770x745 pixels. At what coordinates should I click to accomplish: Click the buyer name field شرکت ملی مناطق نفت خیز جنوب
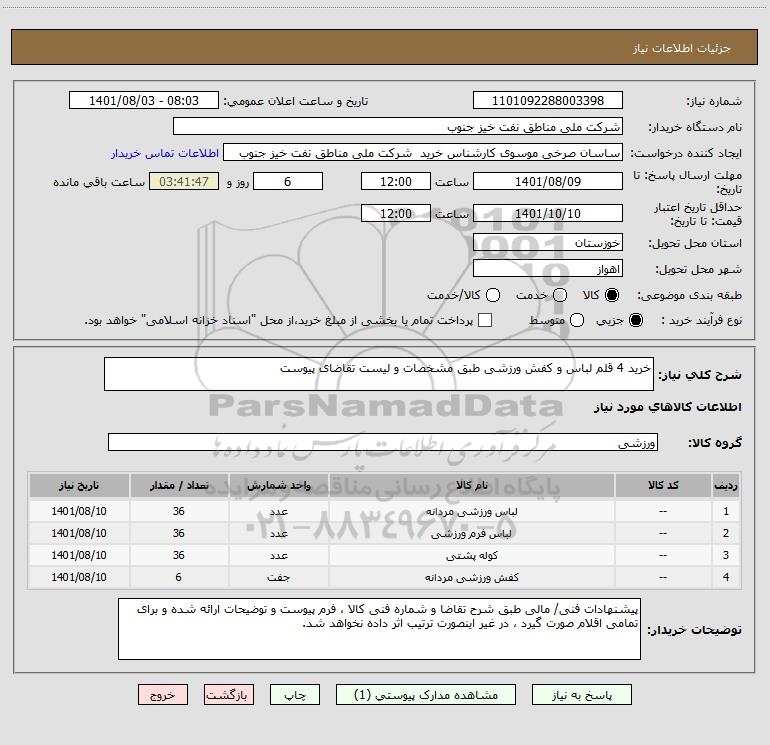(x=398, y=127)
